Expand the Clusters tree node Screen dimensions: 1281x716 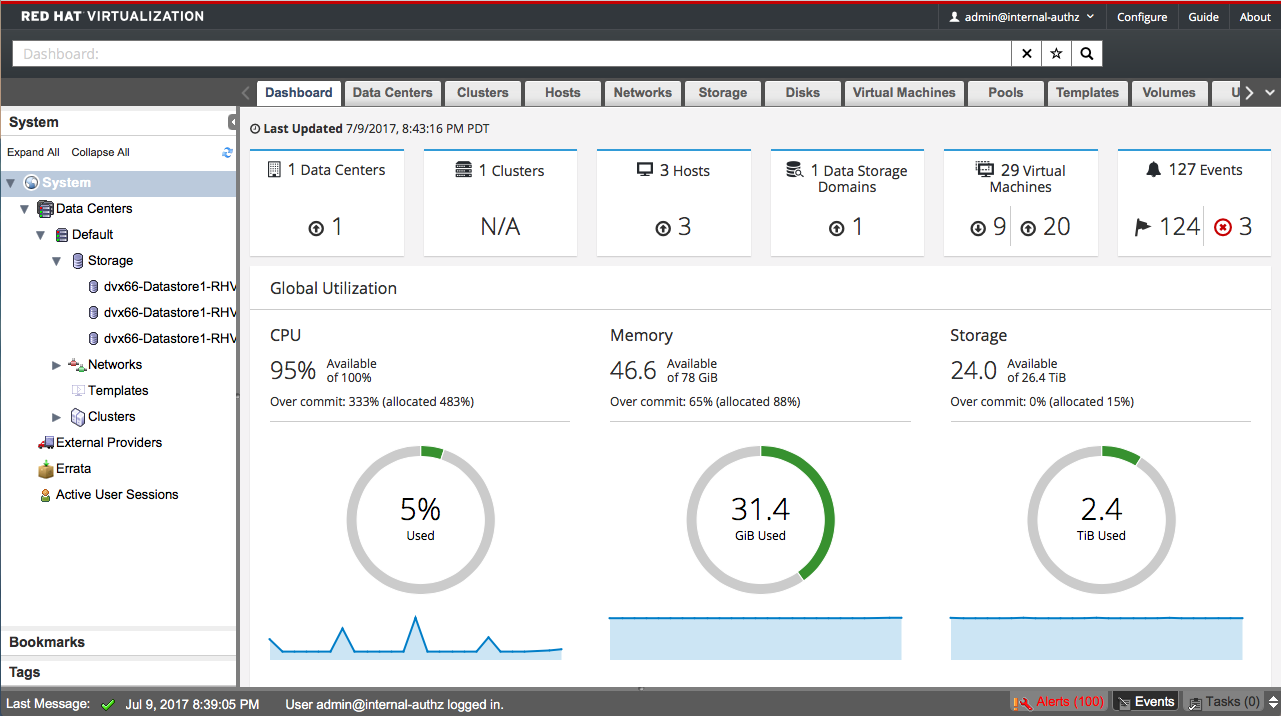[x=57, y=417]
